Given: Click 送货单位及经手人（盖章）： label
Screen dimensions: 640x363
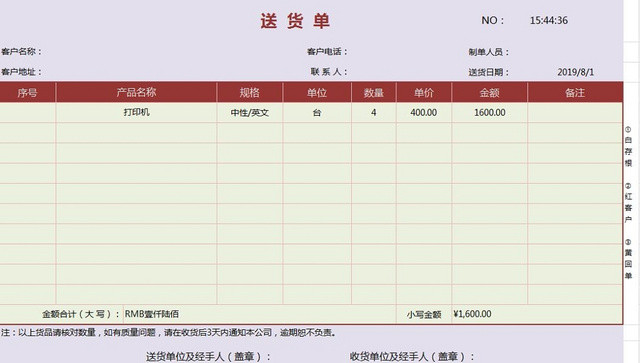Looking at the screenshot, I should click(208, 356).
